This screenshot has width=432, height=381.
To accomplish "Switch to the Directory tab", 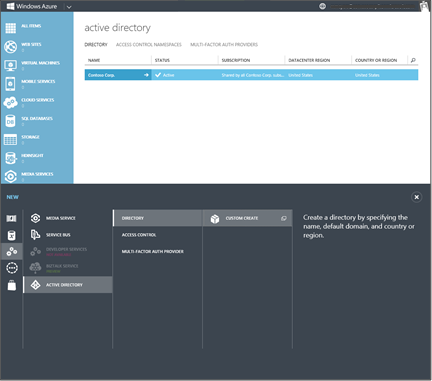I will (96, 45).
